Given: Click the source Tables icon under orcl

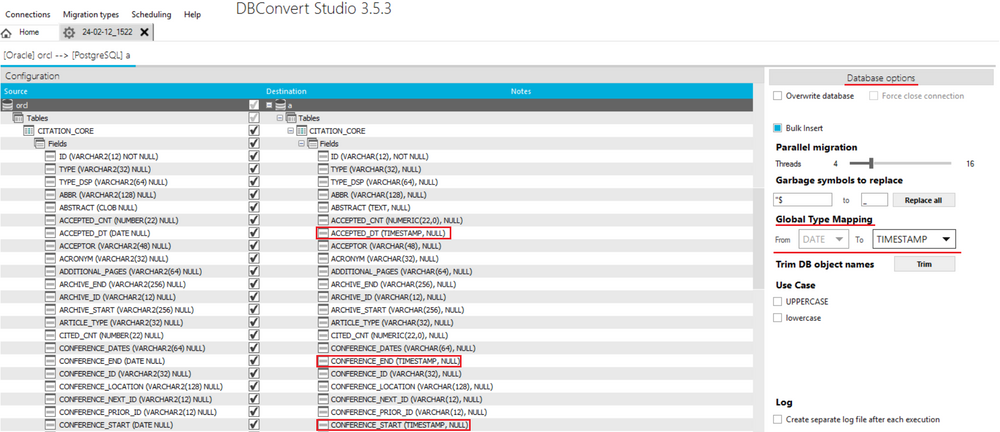Looking at the screenshot, I should coord(18,118).
